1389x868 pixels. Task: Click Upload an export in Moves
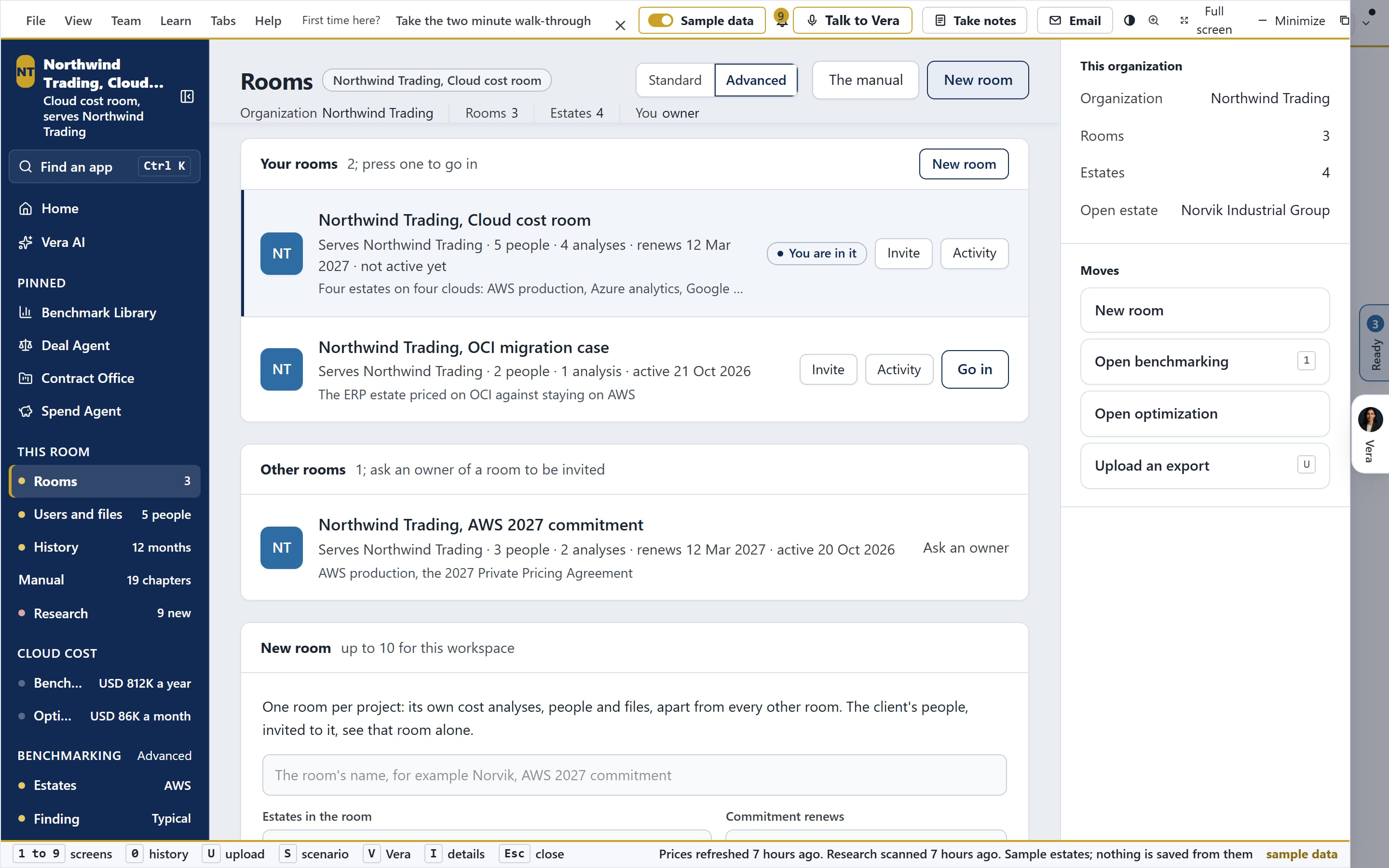click(x=1205, y=465)
